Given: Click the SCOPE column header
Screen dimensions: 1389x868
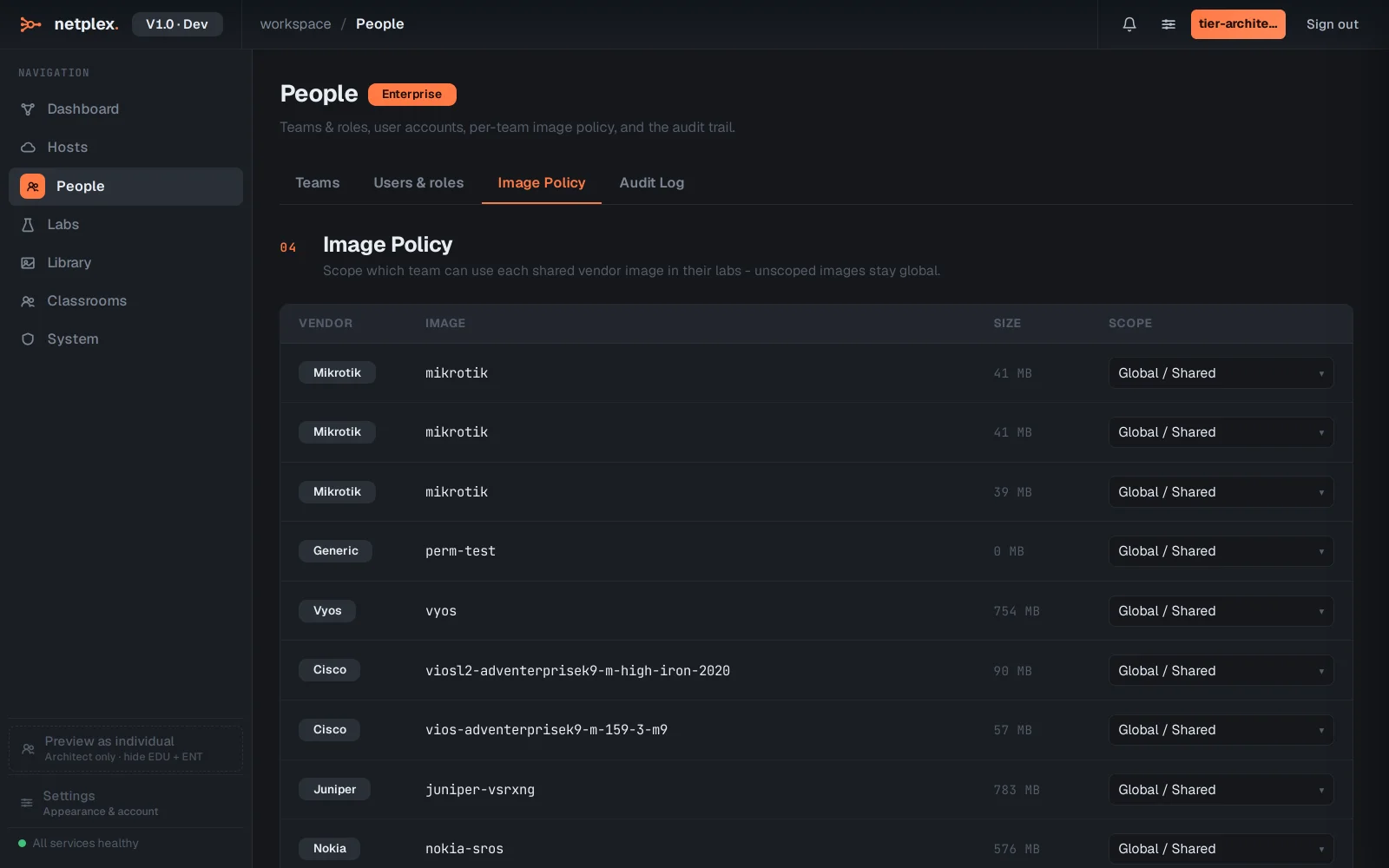Looking at the screenshot, I should coord(1130,324).
